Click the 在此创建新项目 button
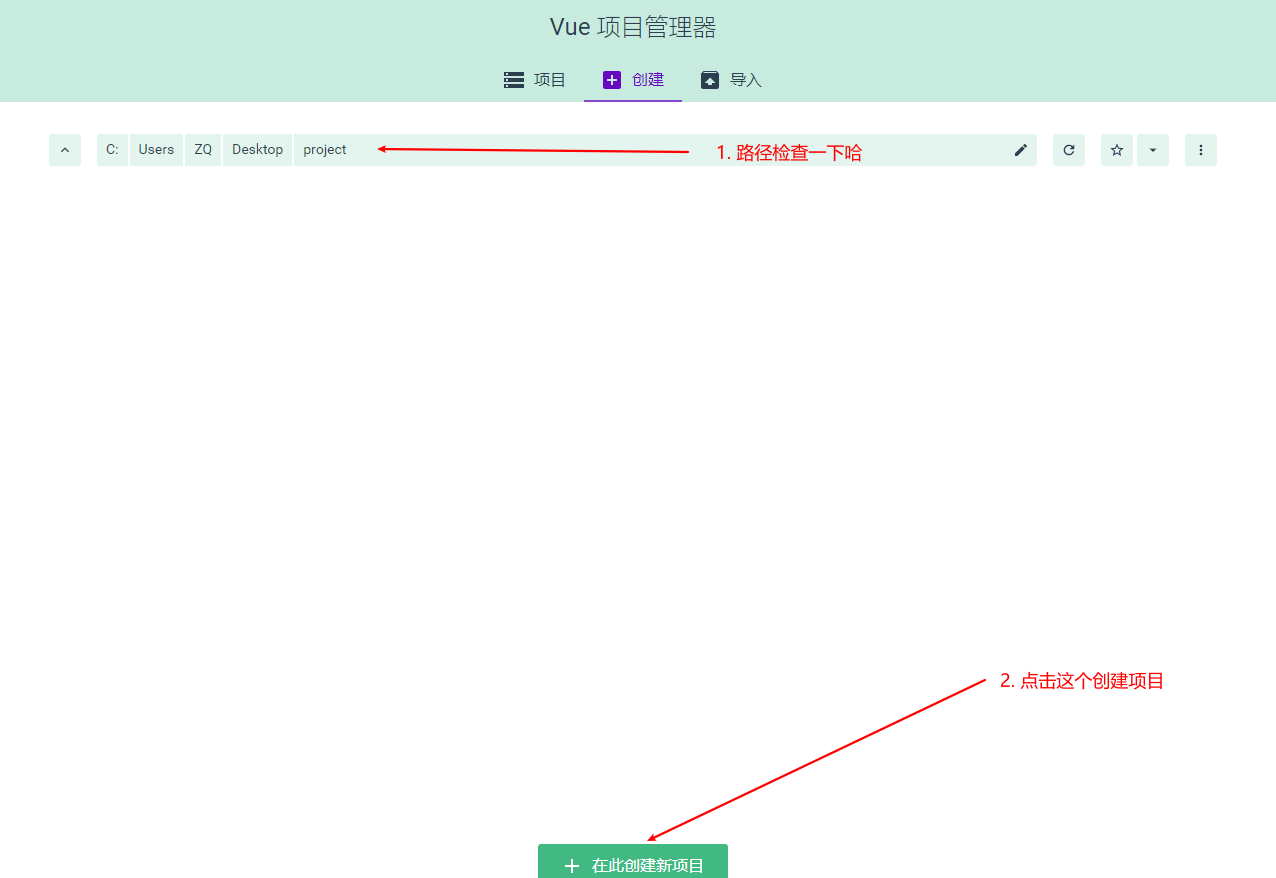The height and width of the screenshot is (878, 1276). [x=633, y=862]
